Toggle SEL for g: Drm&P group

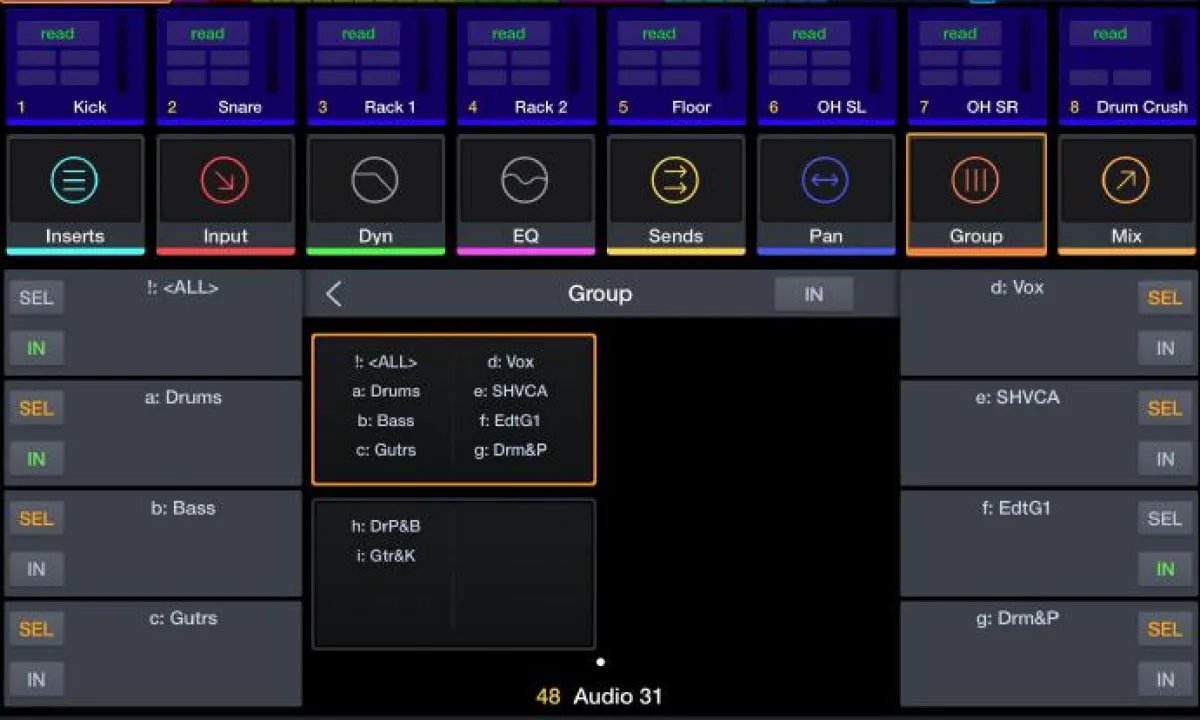tap(1165, 629)
